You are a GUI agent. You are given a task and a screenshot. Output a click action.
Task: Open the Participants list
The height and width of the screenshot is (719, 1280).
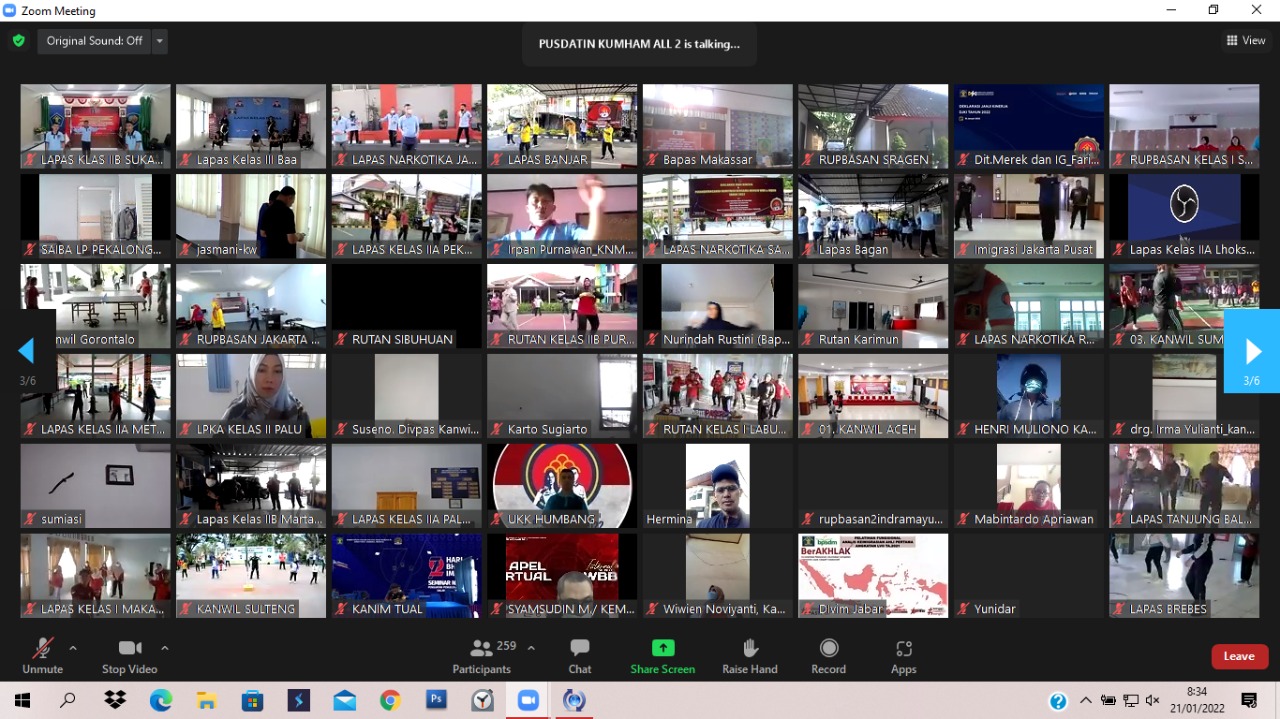[x=482, y=655]
